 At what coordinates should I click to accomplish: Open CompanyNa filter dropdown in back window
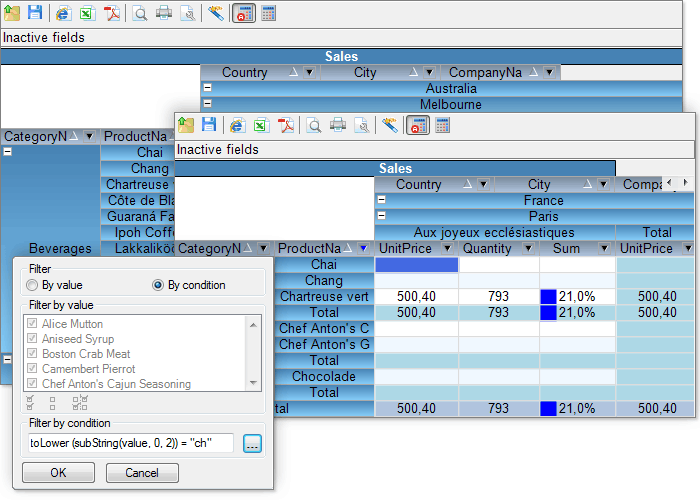[550, 72]
